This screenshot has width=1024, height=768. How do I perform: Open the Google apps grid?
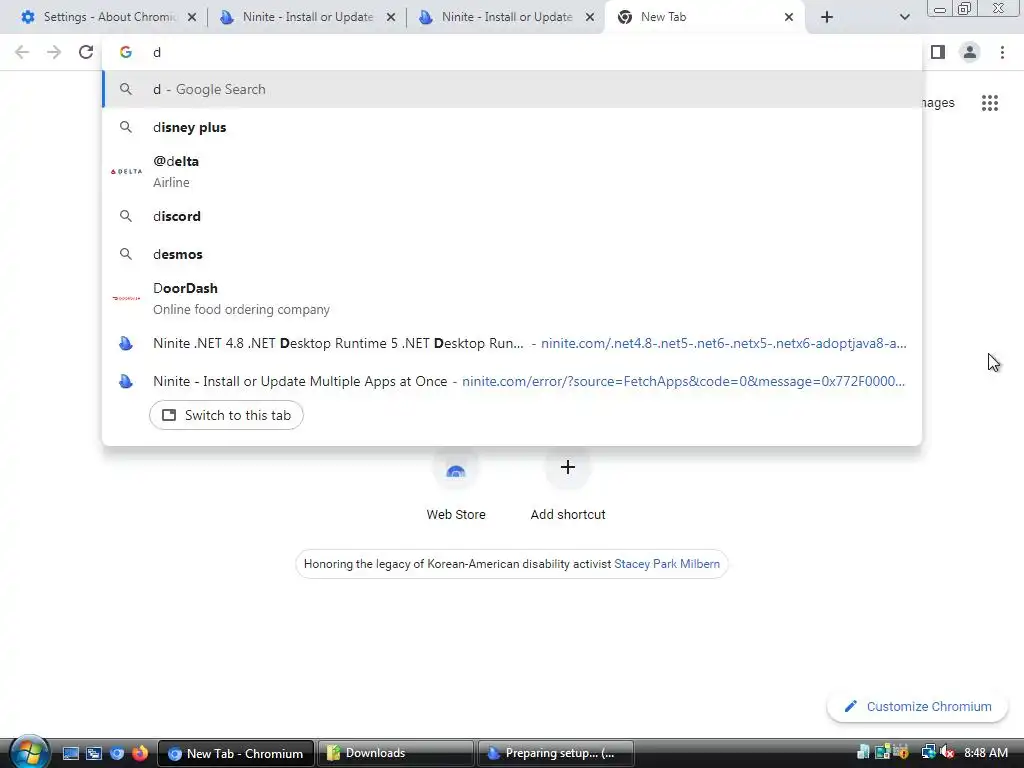(989, 103)
